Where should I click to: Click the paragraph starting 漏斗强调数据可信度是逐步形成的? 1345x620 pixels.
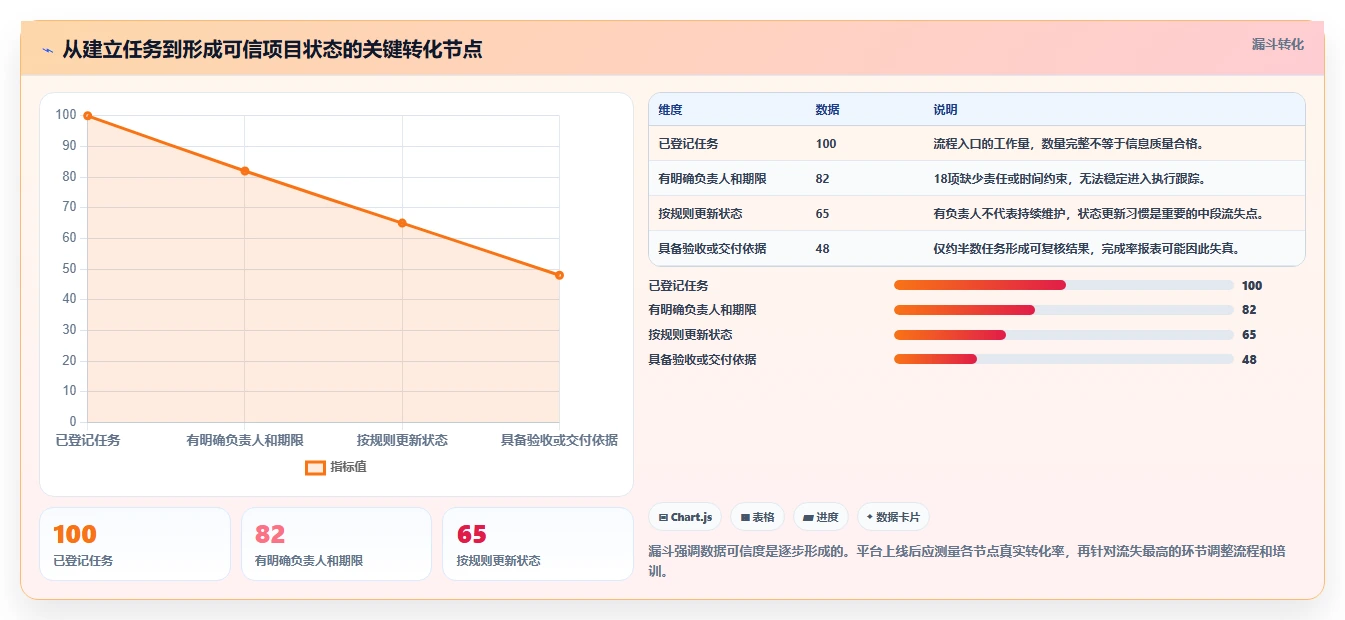(x=967, y=562)
